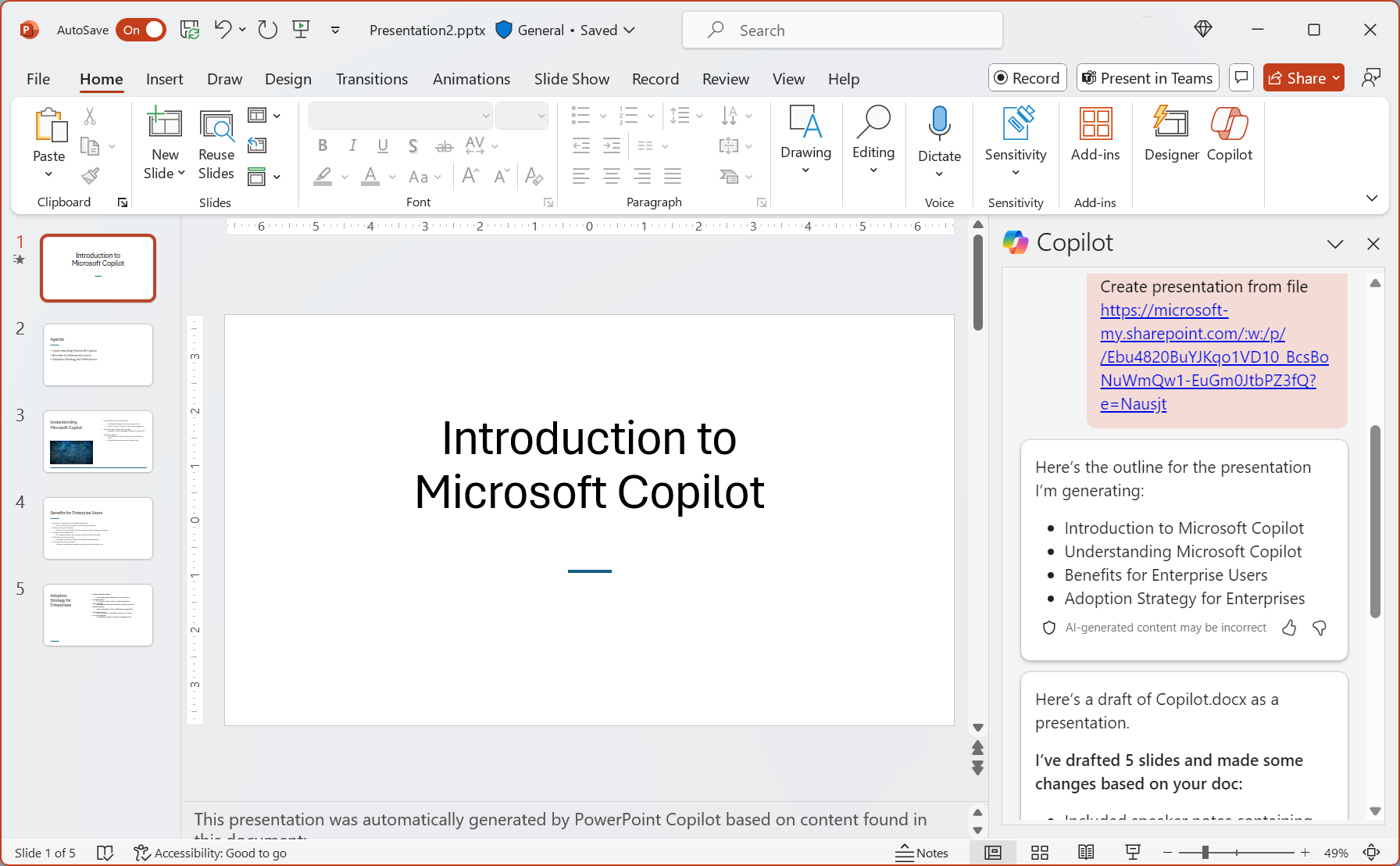Select slide 3 thumbnail
Screen dimensions: 1400x866
coord(98,442)
